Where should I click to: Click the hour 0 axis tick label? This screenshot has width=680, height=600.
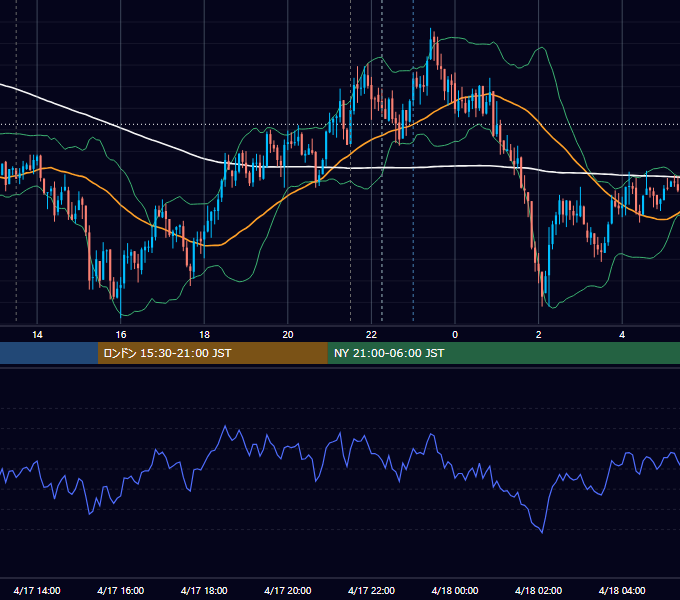point(455,335)
